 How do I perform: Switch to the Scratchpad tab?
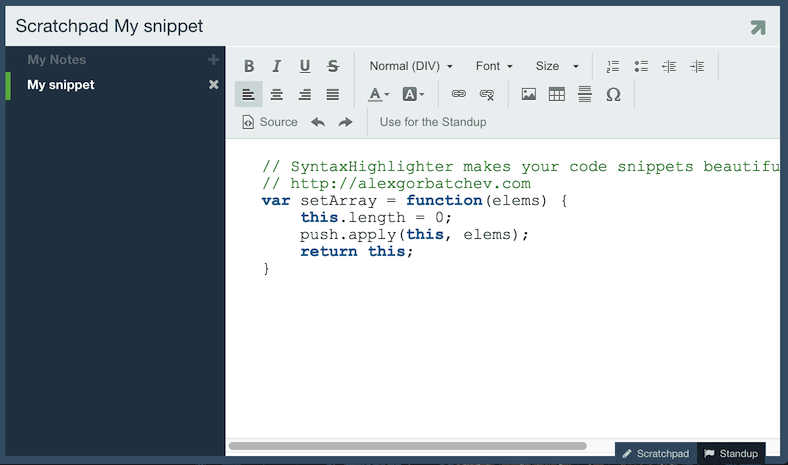(x=656, y=453)
